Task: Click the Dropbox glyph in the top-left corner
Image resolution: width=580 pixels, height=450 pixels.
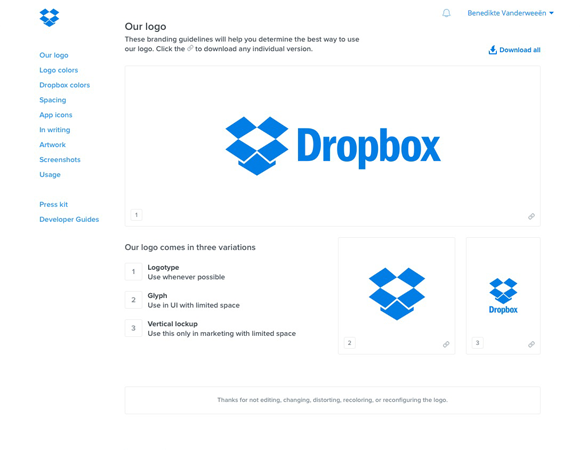Action: (49, 17)
